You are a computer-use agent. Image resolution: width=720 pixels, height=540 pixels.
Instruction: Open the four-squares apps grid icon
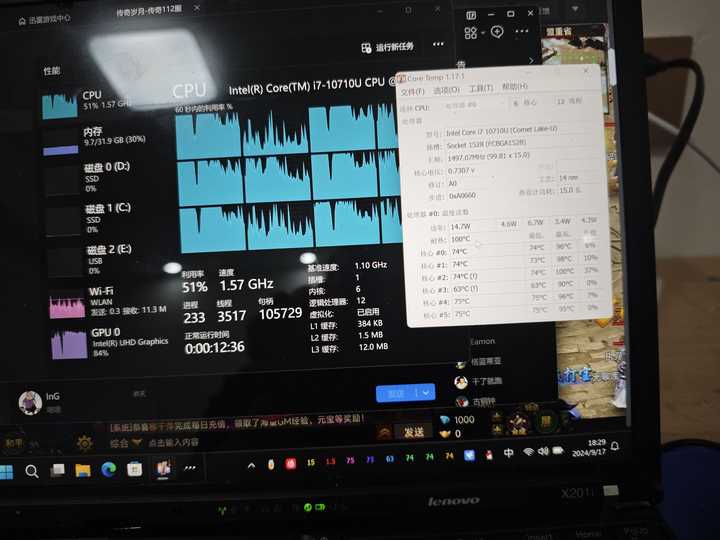coord(471,33)
